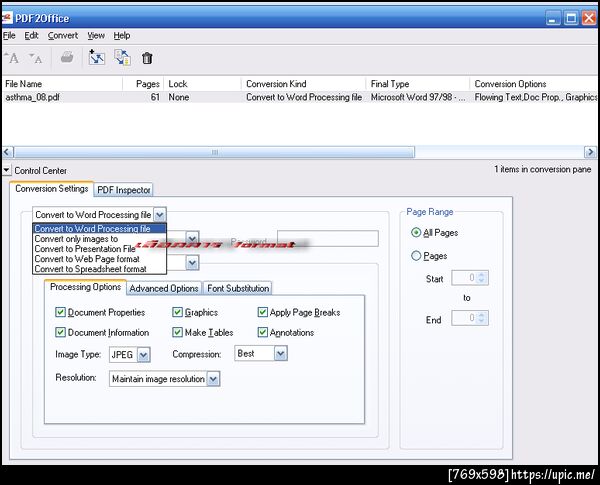600x485 pixels.
Task: Select the asthma_08.pdf file row
Action: [x=299, y=97]
